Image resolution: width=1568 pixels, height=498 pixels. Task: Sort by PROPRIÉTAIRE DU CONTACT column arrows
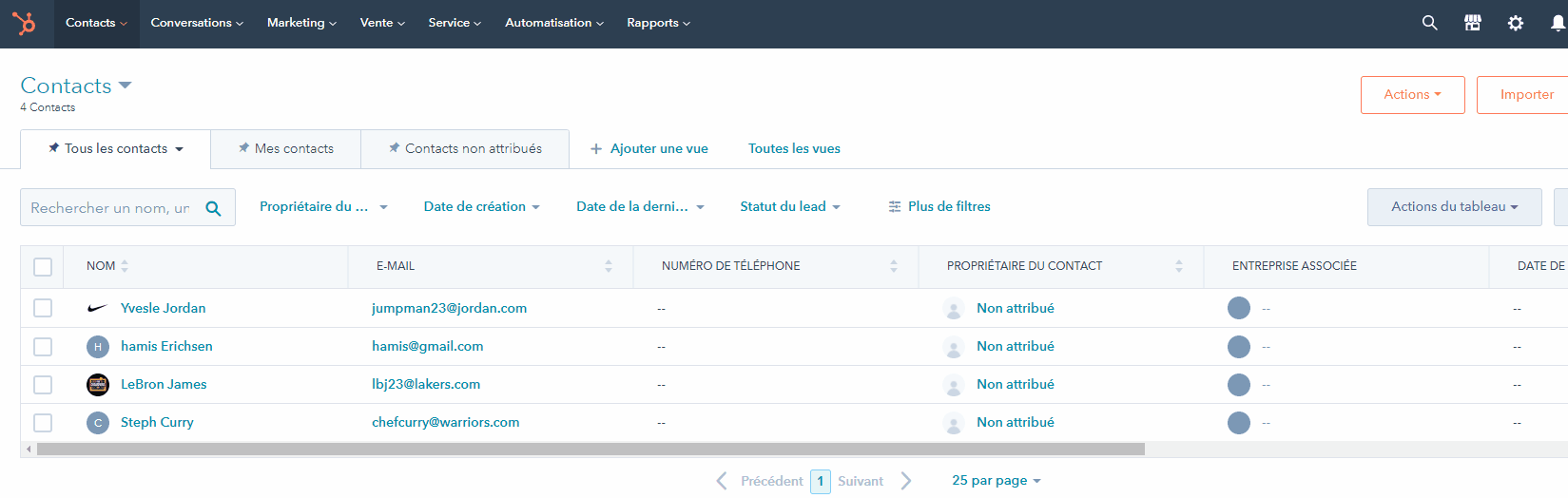click(x=1179, y=266)
